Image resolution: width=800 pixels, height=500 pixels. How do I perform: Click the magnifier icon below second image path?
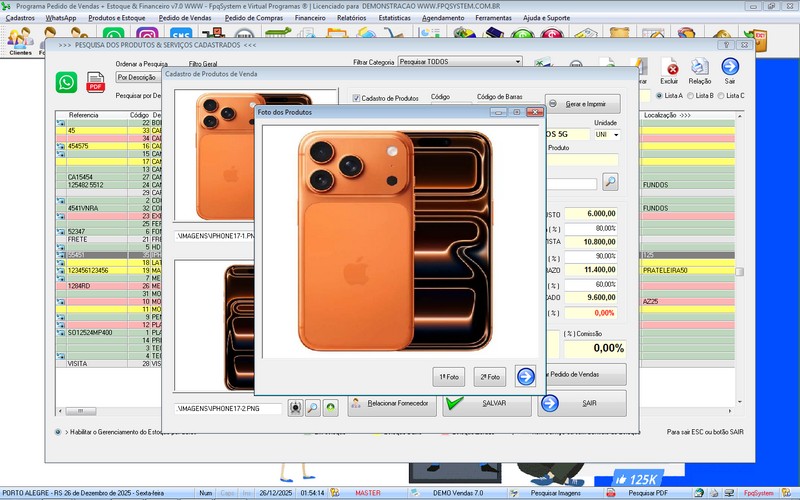tap(313, 408)
